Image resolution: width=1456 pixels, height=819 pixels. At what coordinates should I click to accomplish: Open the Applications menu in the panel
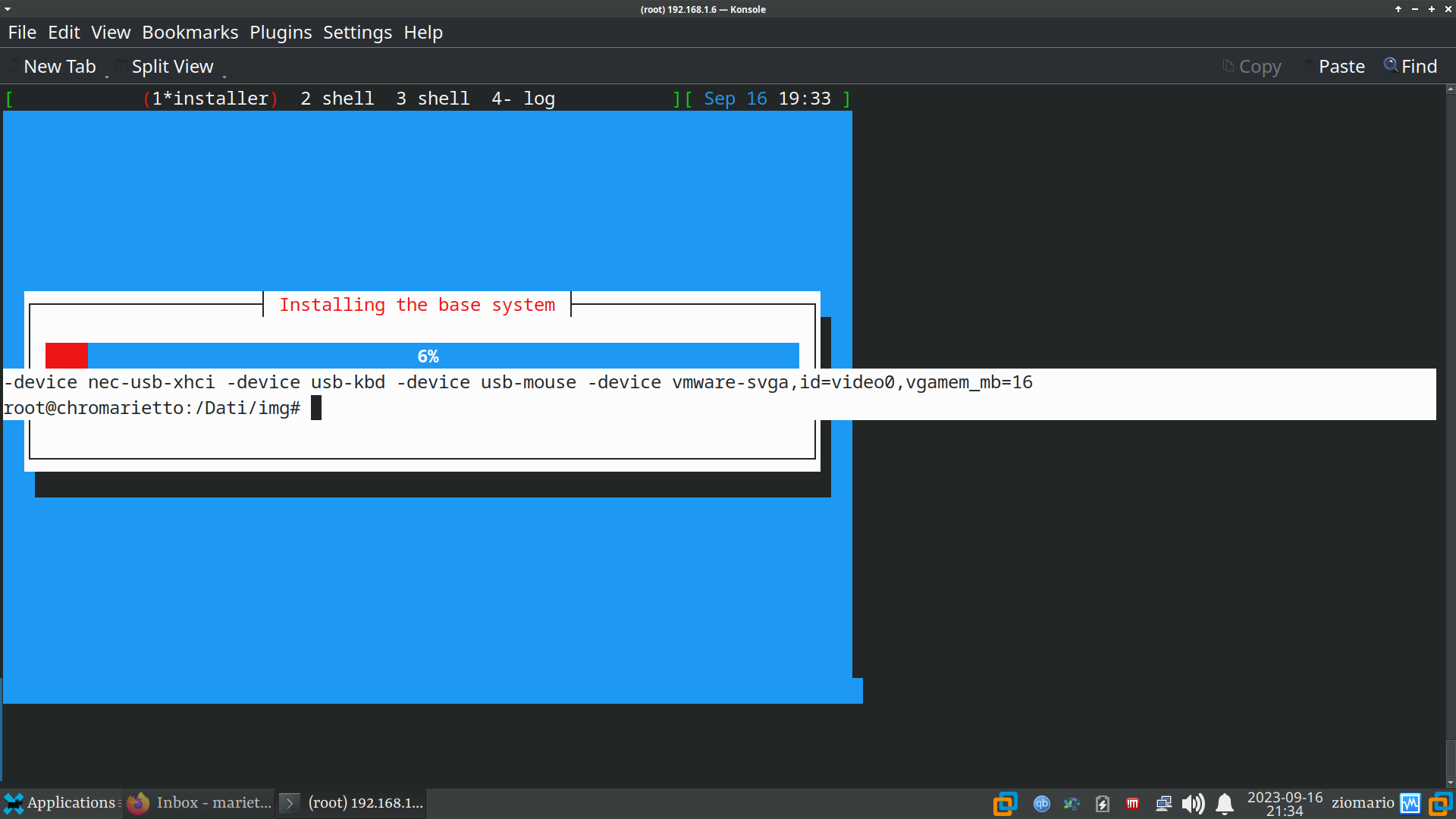pyautogui.click(x=61, y=803)
